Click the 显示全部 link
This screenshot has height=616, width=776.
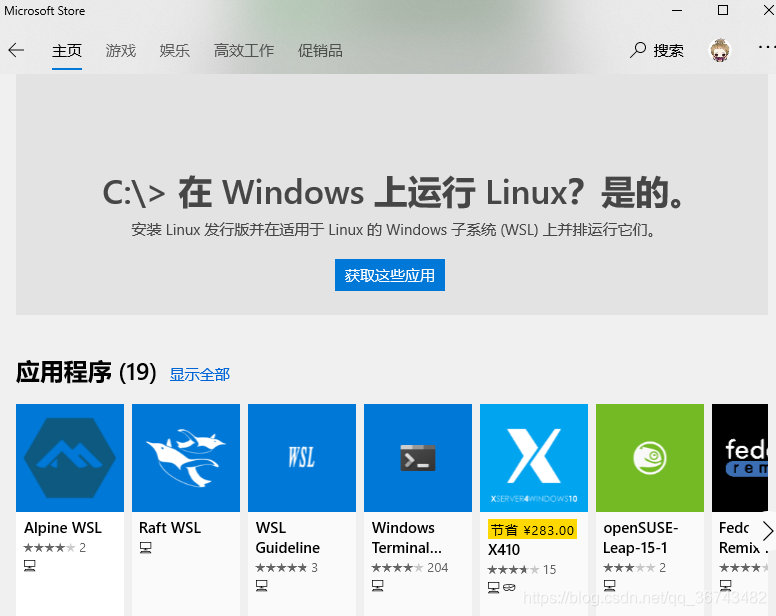[x=199, y=375]
